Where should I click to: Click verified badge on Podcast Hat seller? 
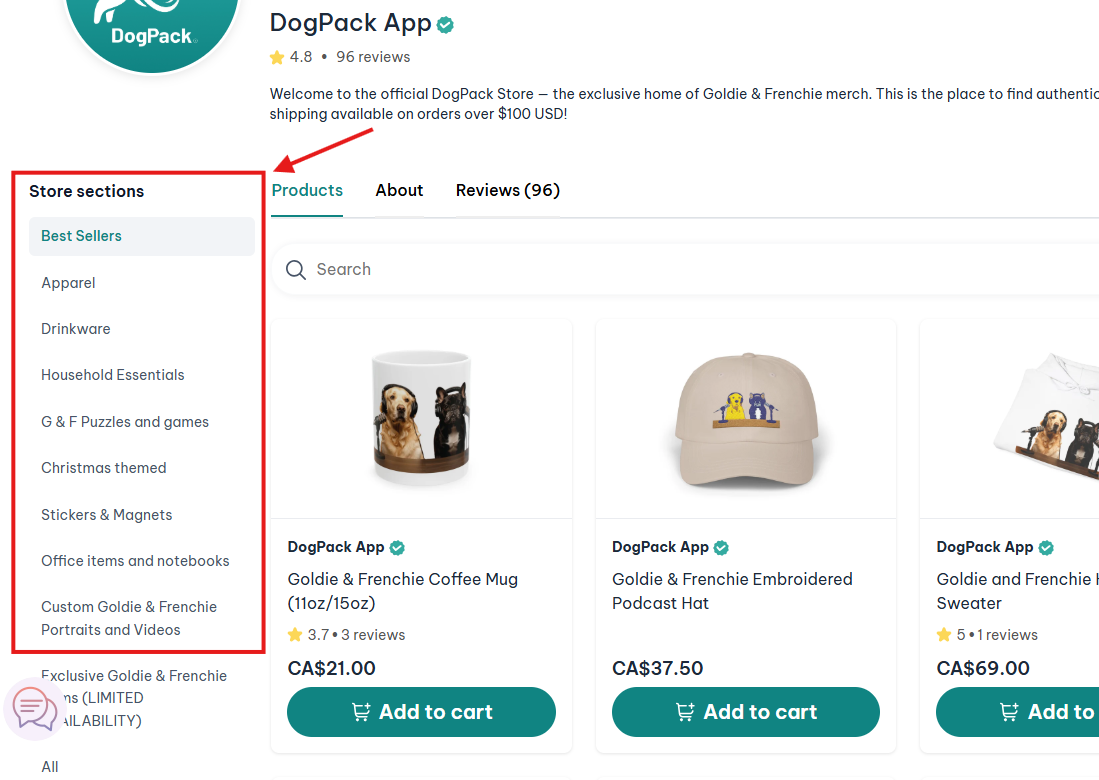point(721,547)
